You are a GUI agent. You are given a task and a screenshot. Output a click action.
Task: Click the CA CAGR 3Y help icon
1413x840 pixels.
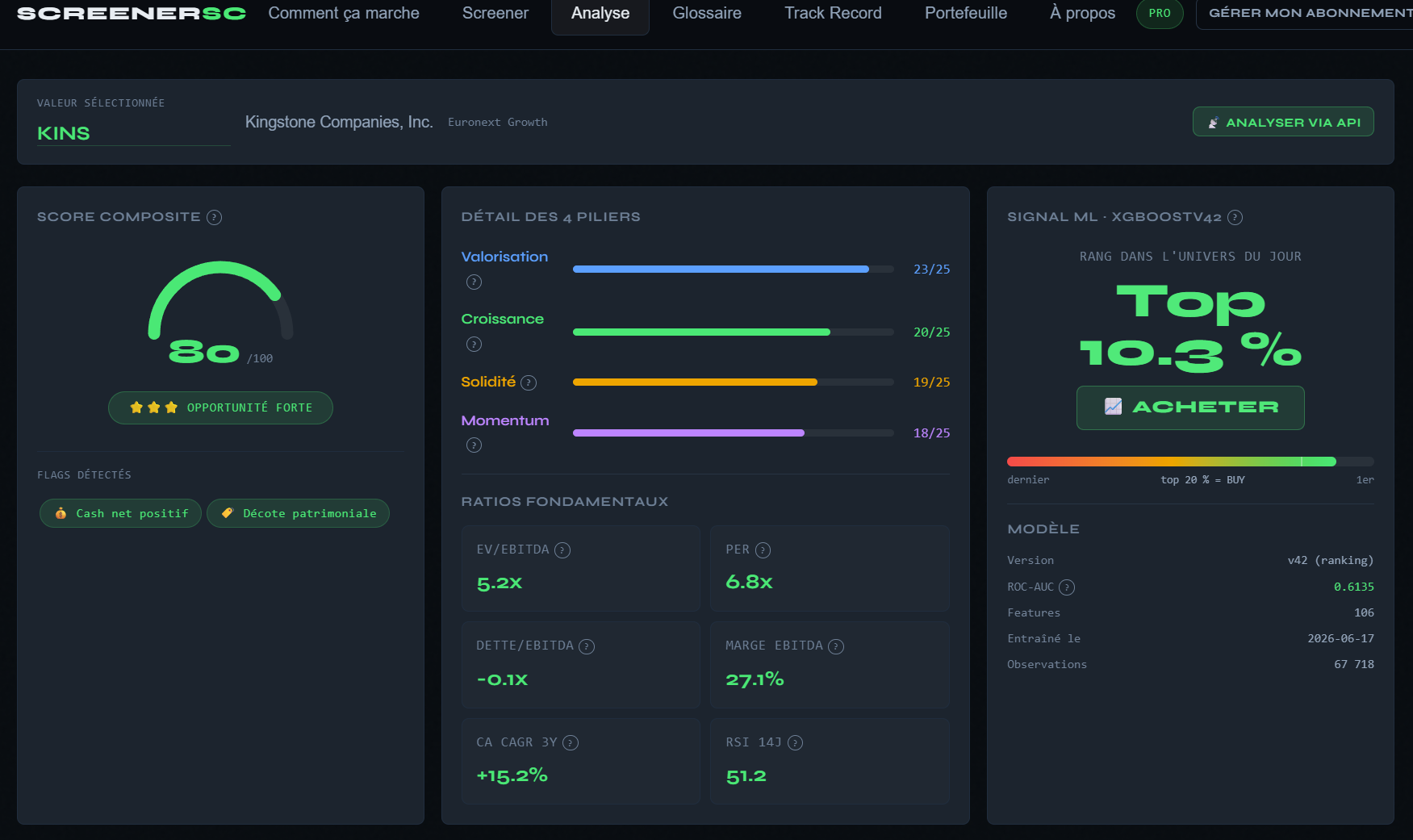571,743
